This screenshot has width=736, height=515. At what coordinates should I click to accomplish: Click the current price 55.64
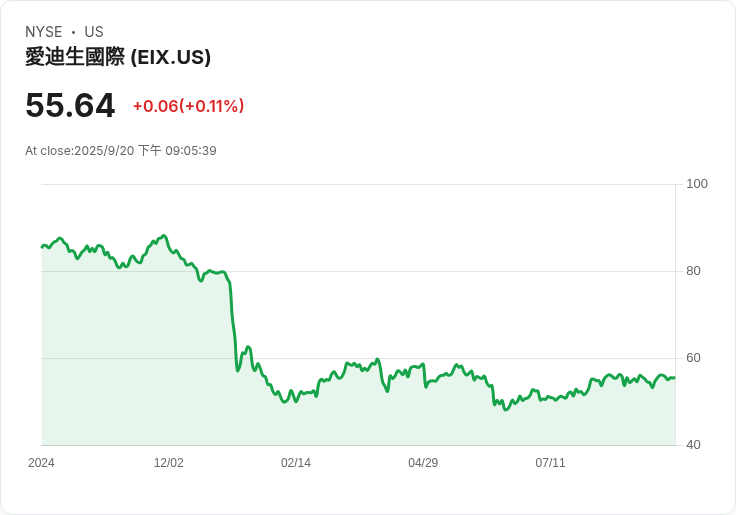point(70,105)
